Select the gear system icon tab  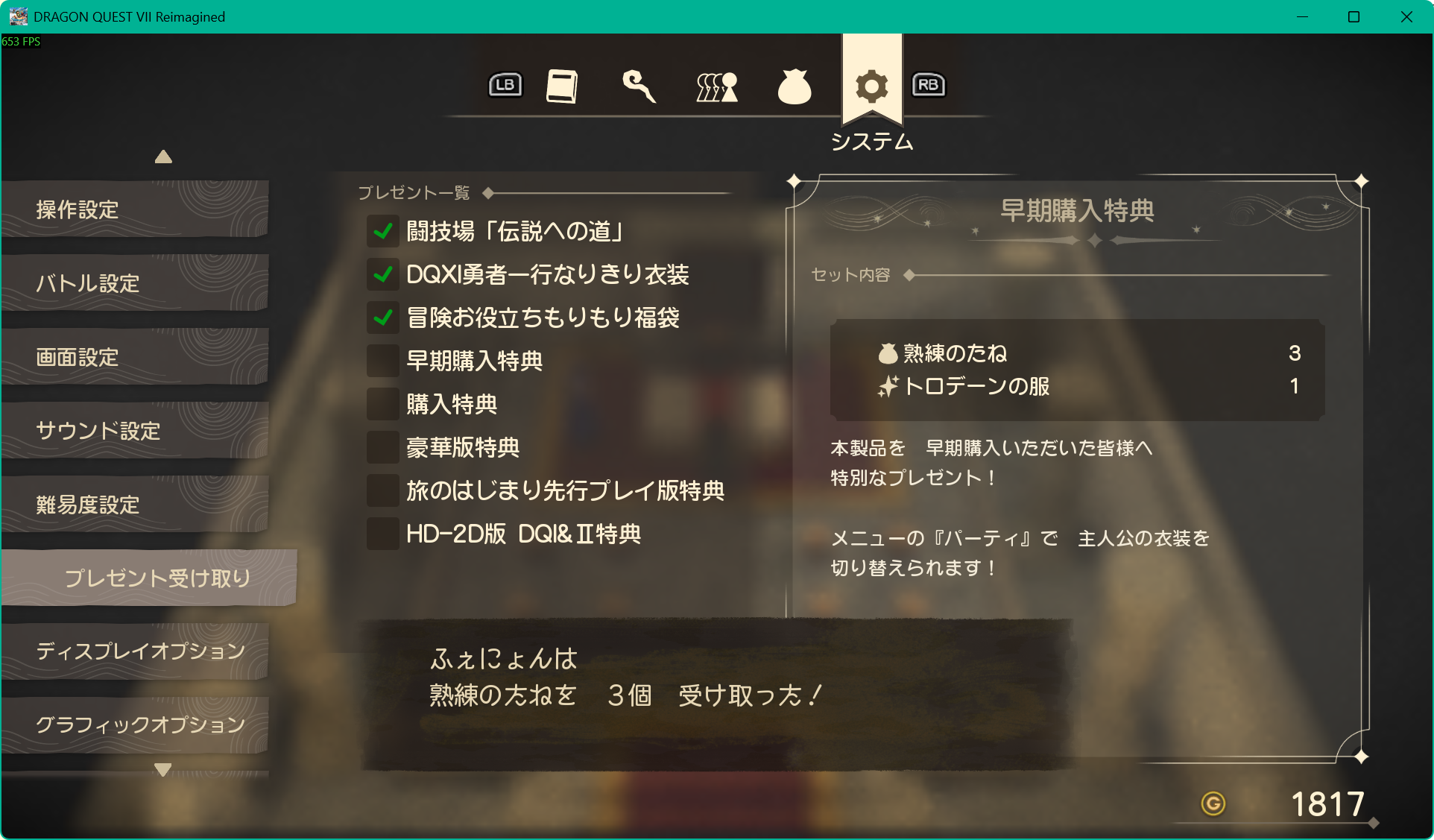coord(871,86)
